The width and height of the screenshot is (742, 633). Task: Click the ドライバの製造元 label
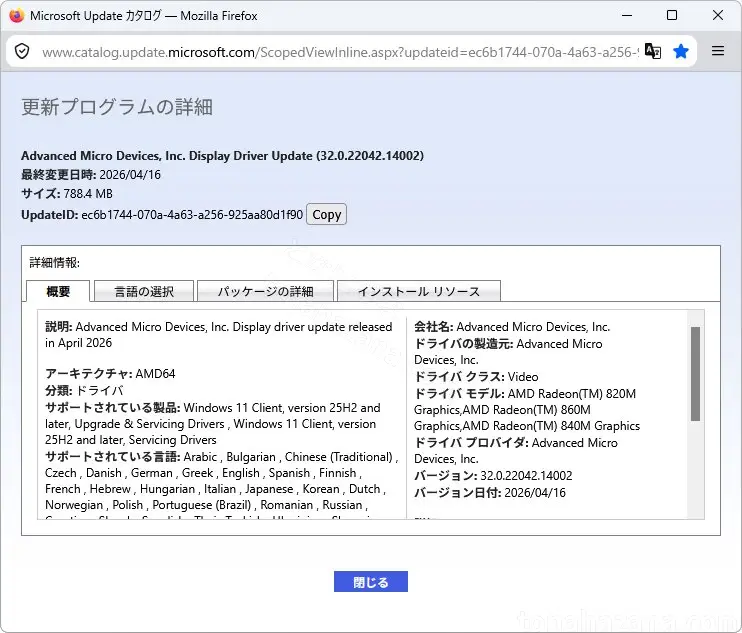coord(463,344)
